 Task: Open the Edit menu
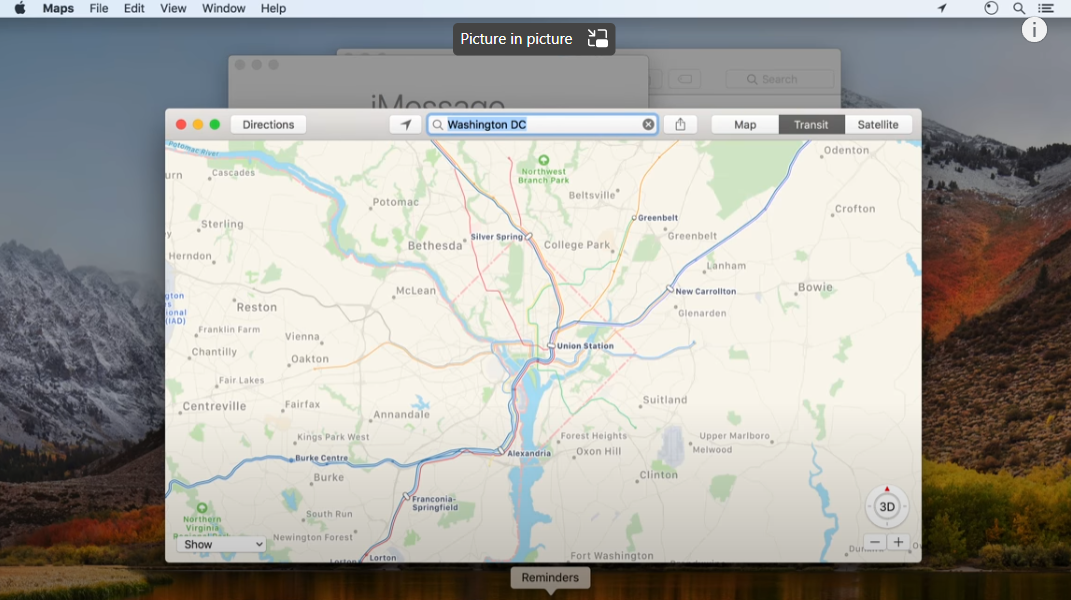(134, 8)
